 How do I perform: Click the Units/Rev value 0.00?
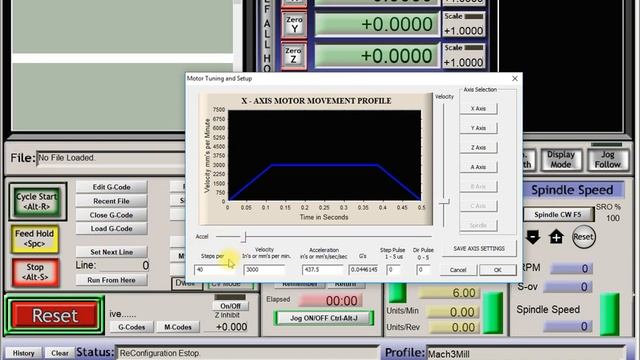453,327
